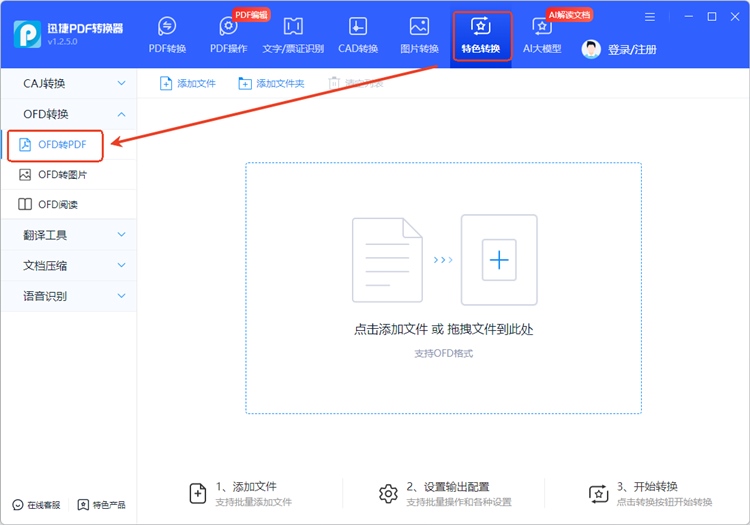Screen dimensions: 750x525
Task: Open the 语音识别 section label
Action: [x=45, y=296]
